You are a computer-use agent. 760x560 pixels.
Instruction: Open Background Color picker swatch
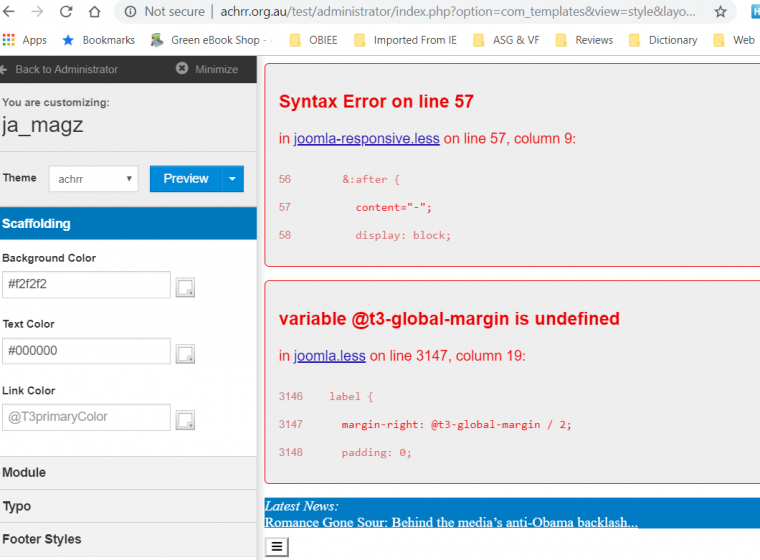point(185,288)
